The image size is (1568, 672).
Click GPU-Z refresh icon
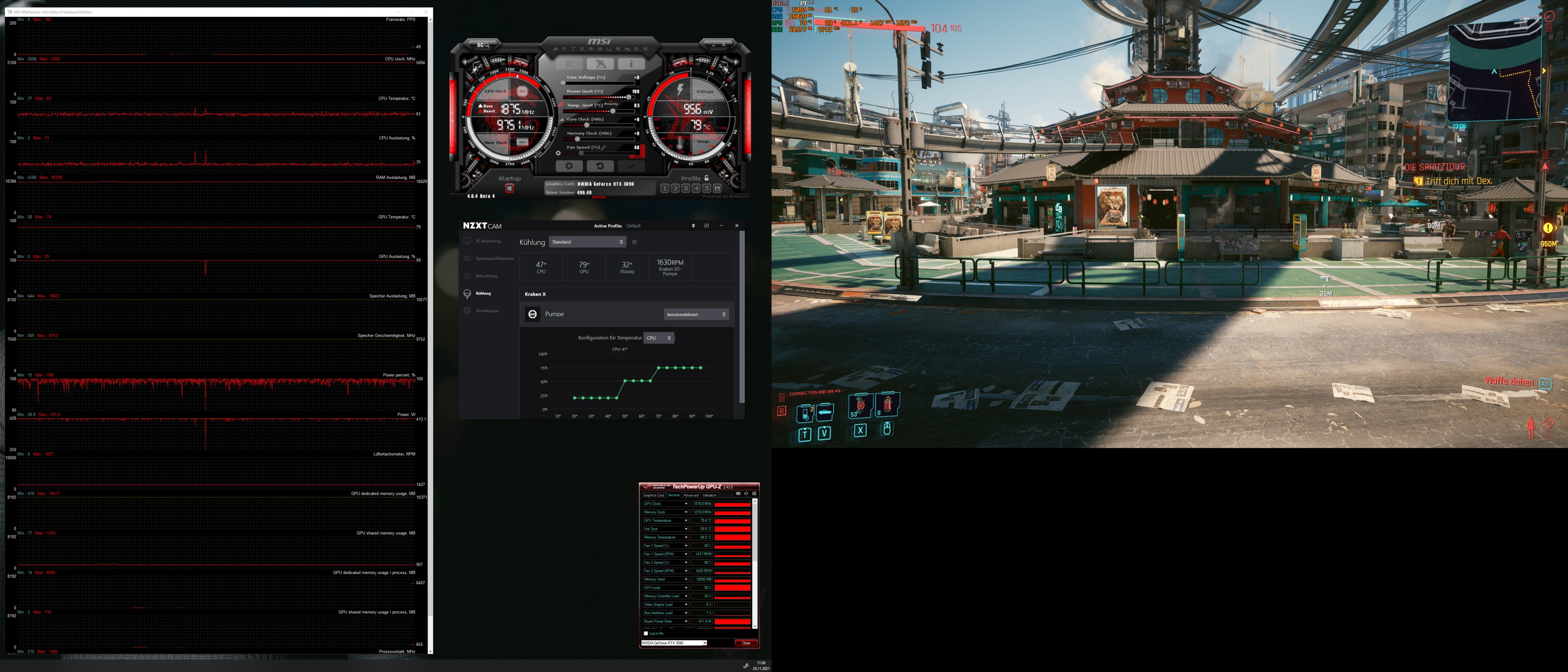click(746, 494)
